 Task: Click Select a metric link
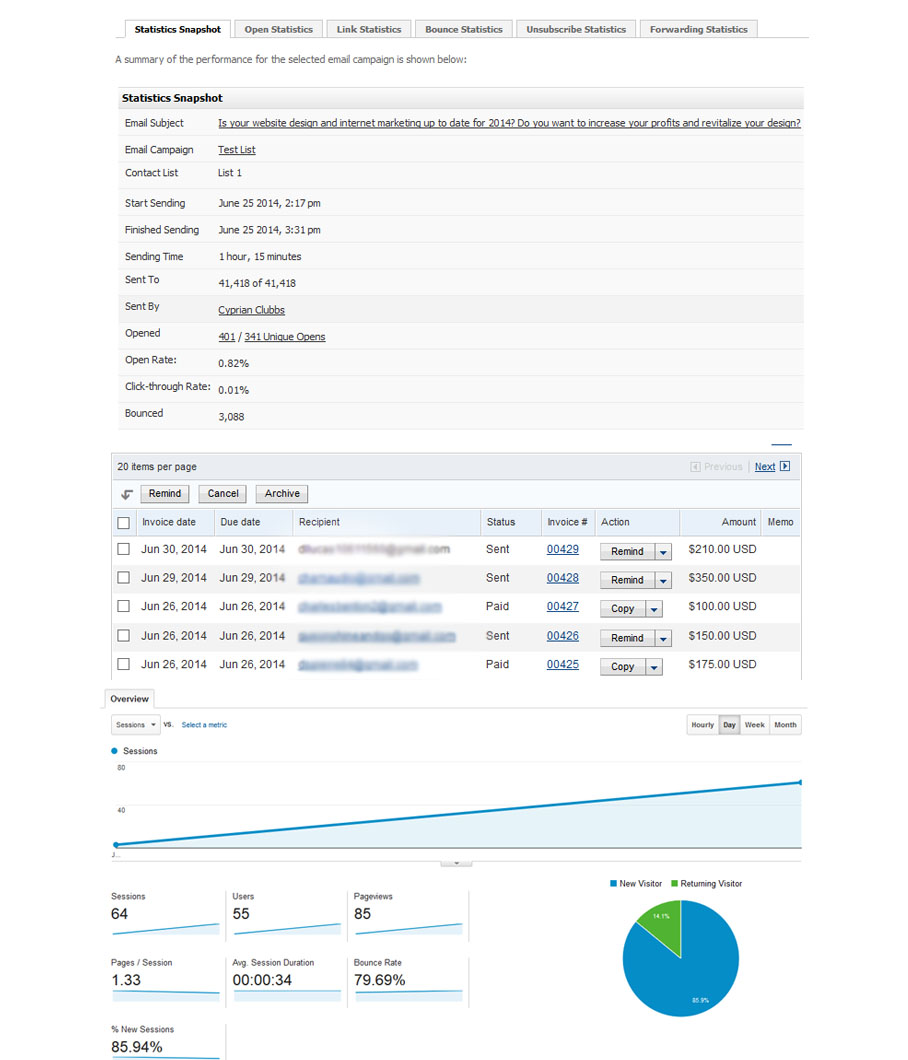(204, 725)
